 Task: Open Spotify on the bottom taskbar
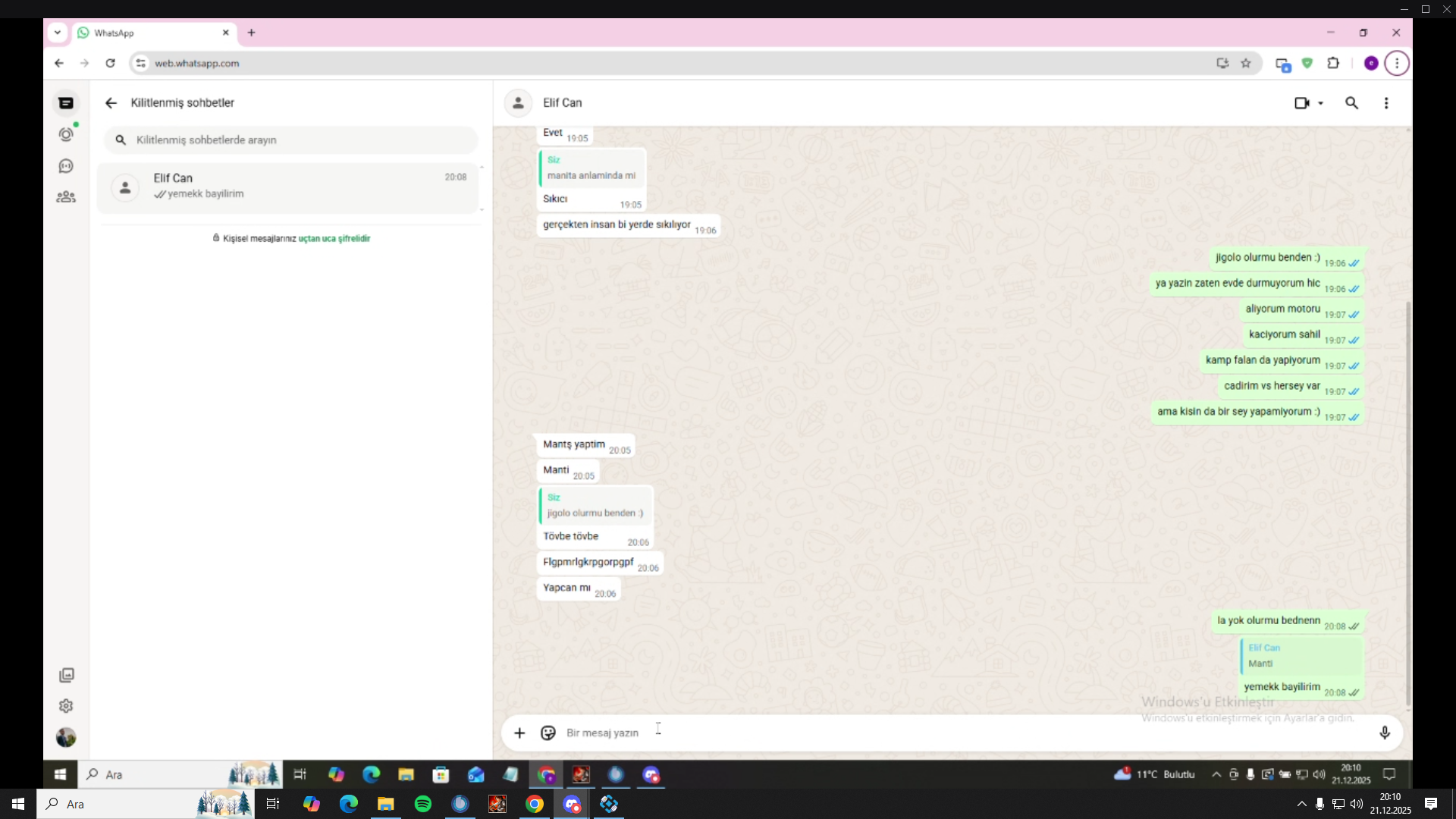click(x=423, y=804)
